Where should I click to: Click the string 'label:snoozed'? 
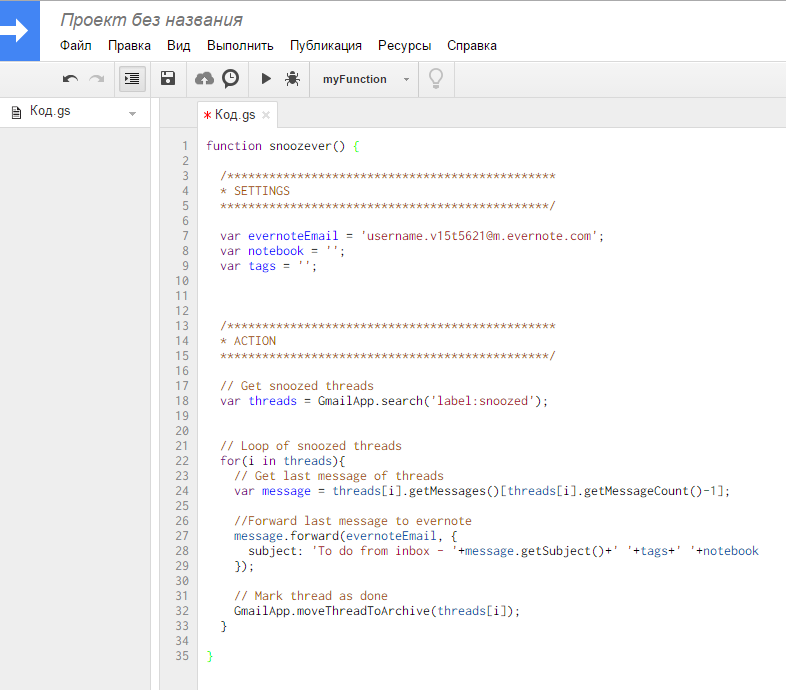coord(482,401)
